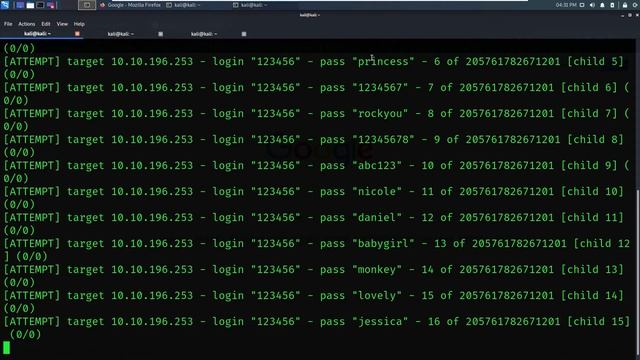Launch the terminal emulator from panel
The image size is (640, 360).
click(x=40, y=5)
